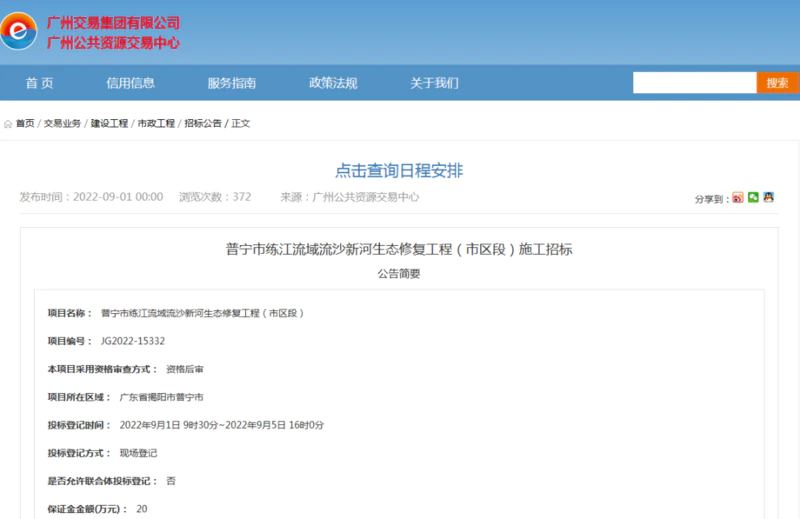This screenshot has width=800, height=519.
Task: Navigate to 建设工程 breadcrumb link
Action: (109, 124)
